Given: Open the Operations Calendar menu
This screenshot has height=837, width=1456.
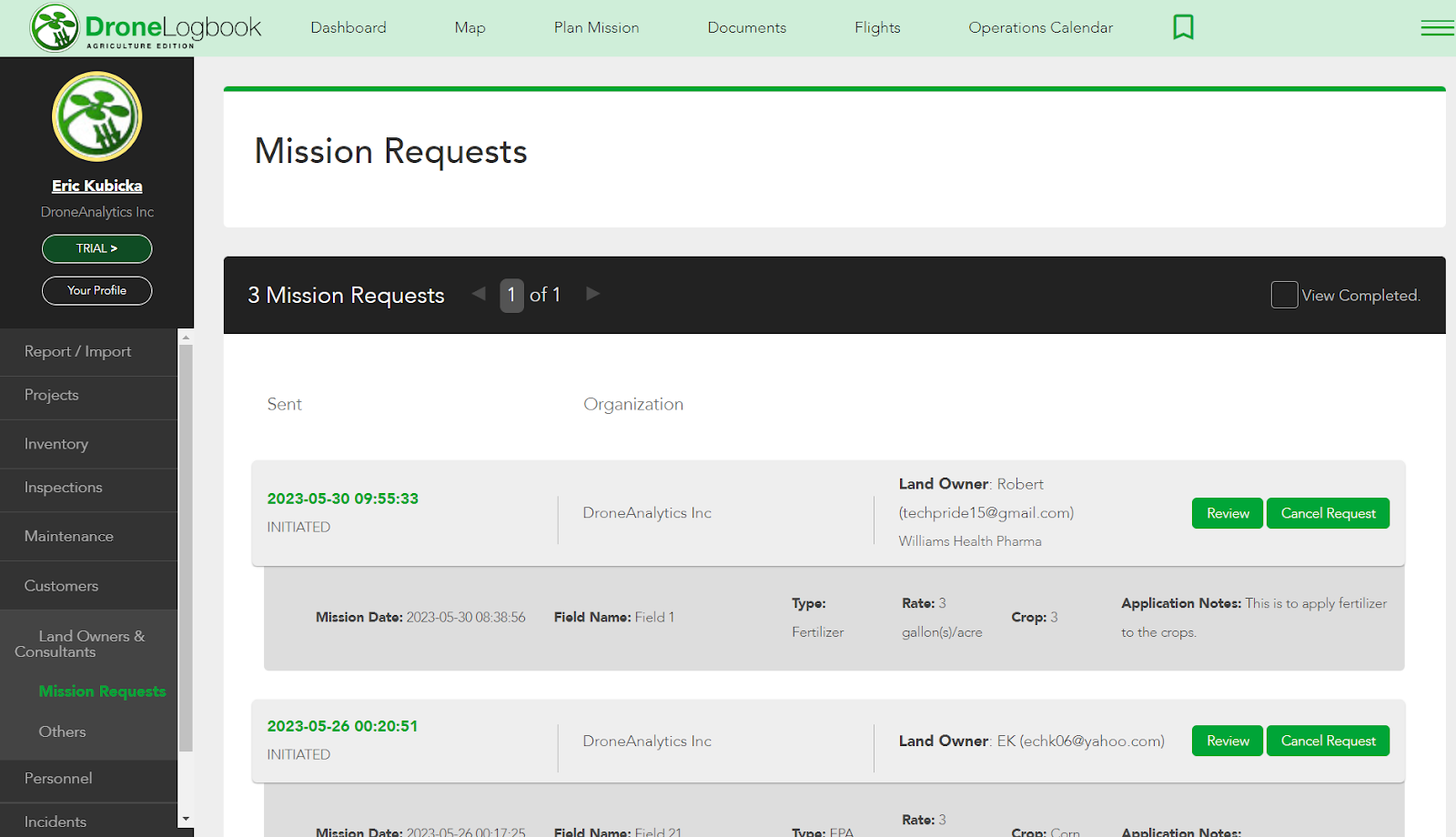Looking at the screenshot, I should pos(1040,27).
